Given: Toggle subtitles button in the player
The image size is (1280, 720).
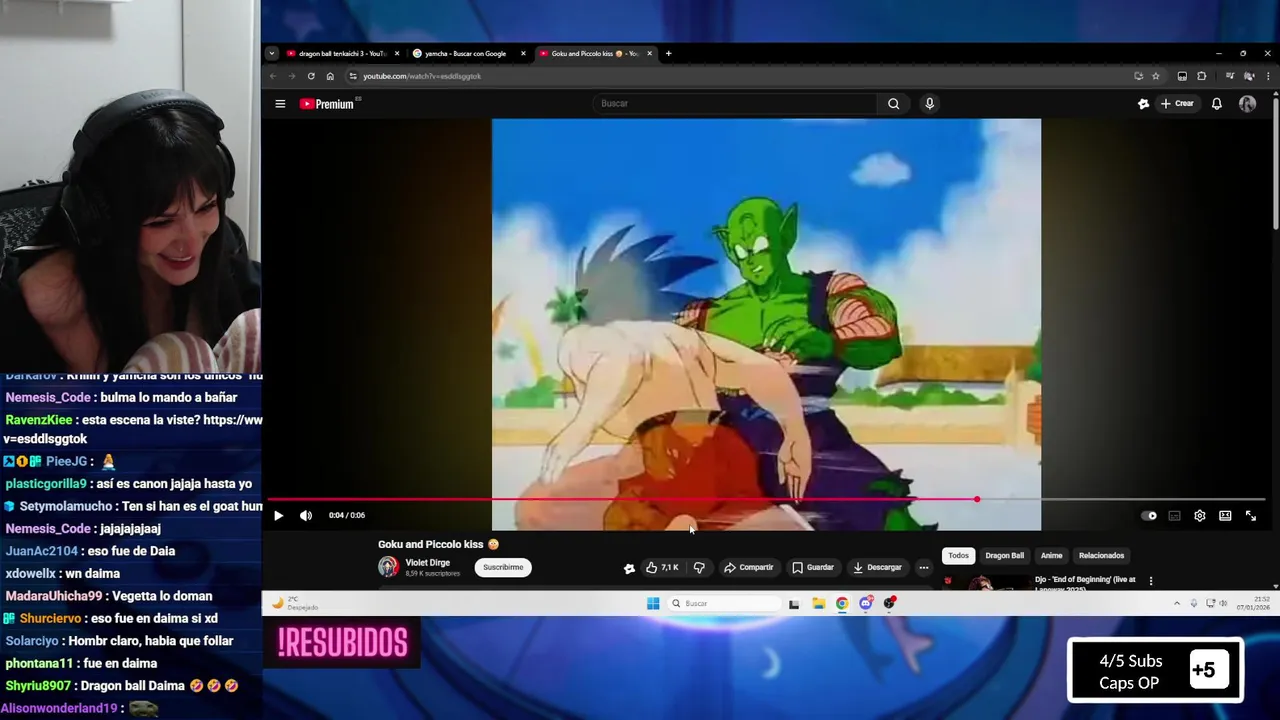Looking at the screenshot, I should click(x=1174, y=516).
